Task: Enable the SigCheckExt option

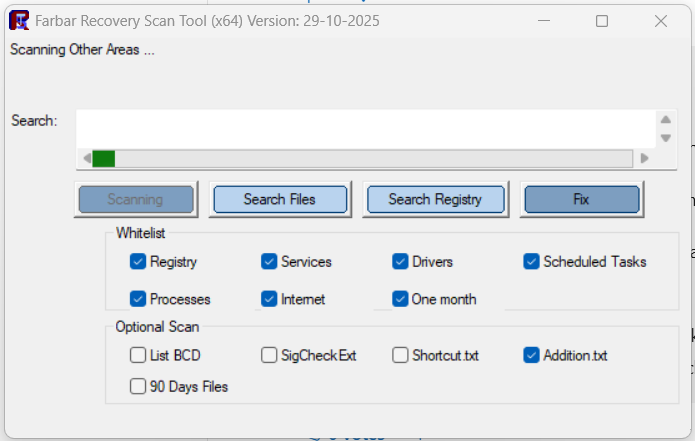Action: coord(269,355)
